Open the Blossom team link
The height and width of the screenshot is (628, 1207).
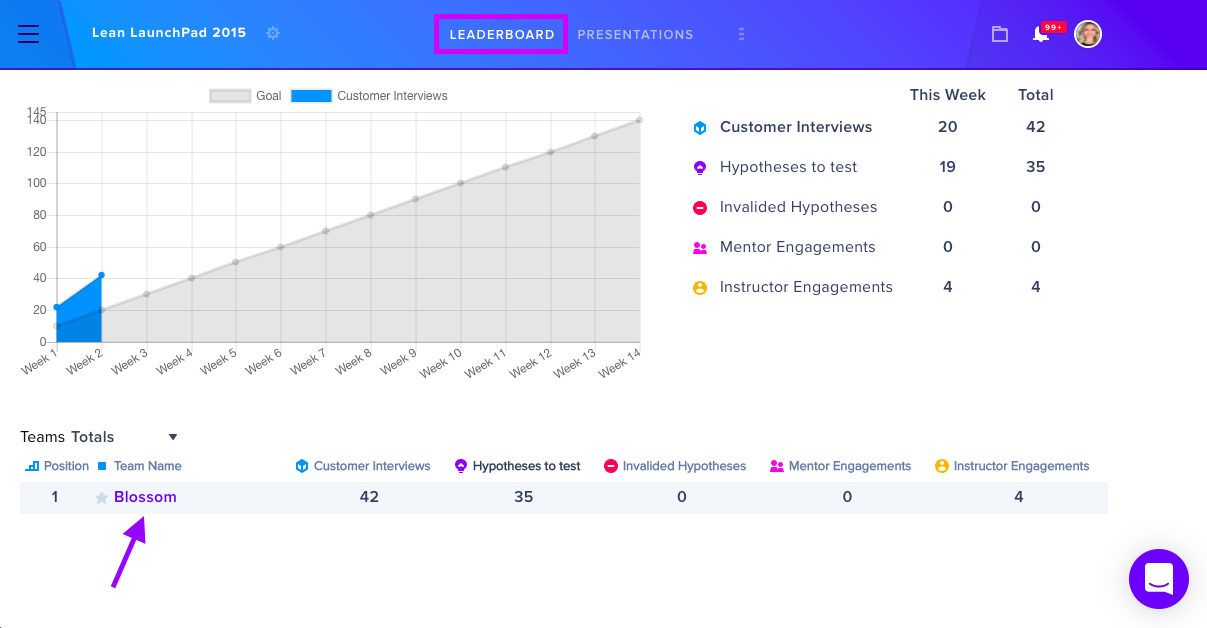point(145,497)
